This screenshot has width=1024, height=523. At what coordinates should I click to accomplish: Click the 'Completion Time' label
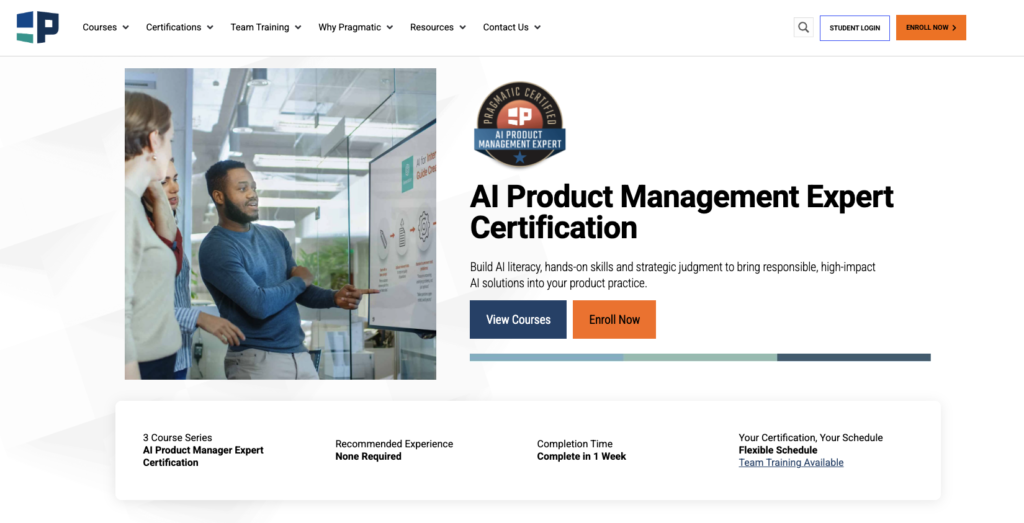tap(575, 443)
